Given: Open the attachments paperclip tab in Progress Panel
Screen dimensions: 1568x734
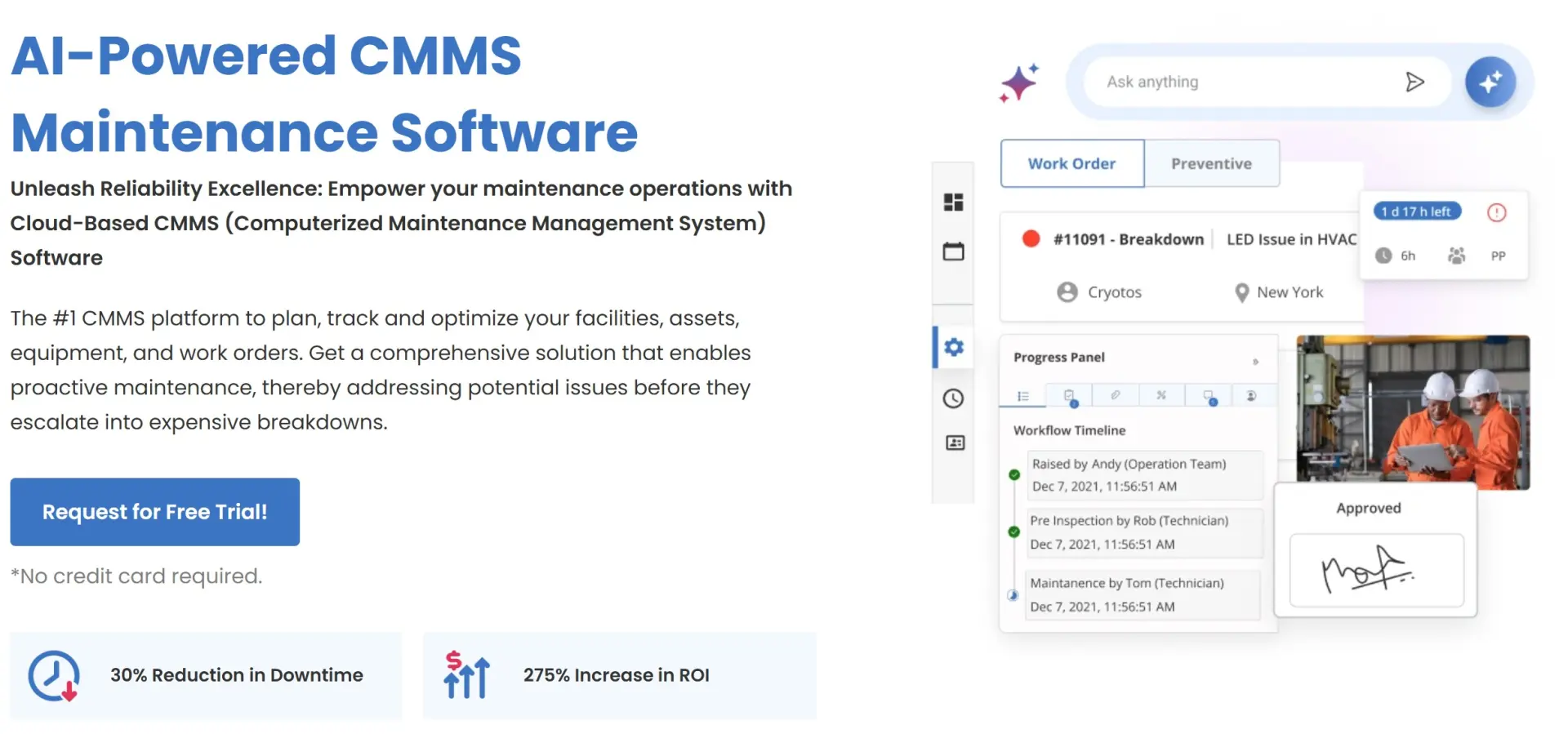Looking at the screenshot, I should click(x=1115, y=395).
